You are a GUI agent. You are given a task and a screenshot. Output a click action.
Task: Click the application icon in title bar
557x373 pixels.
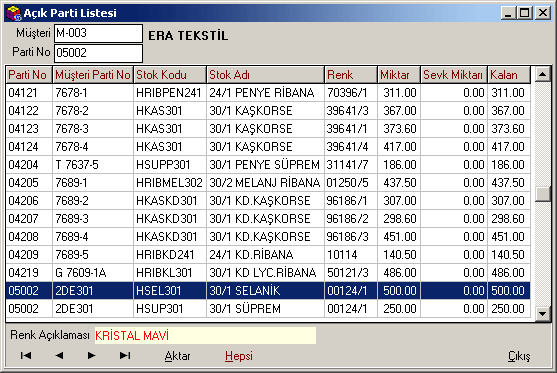click(13, 13)
